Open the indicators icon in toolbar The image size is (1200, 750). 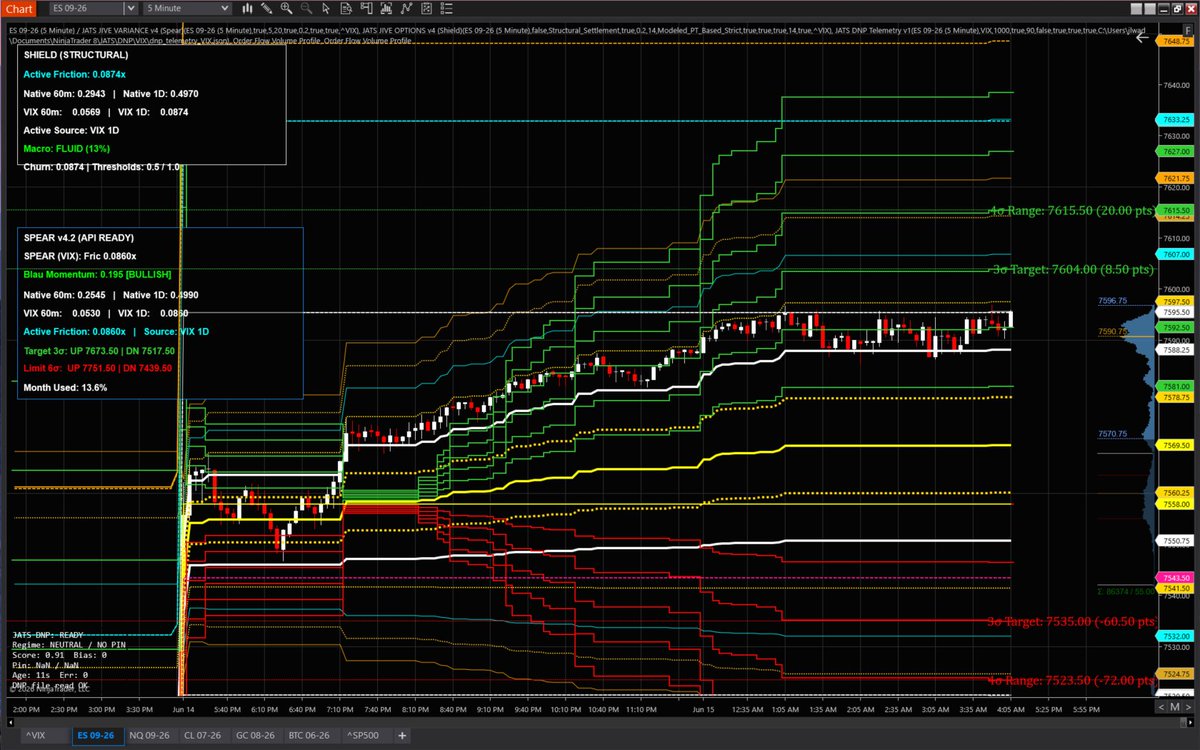click(386, 8)
